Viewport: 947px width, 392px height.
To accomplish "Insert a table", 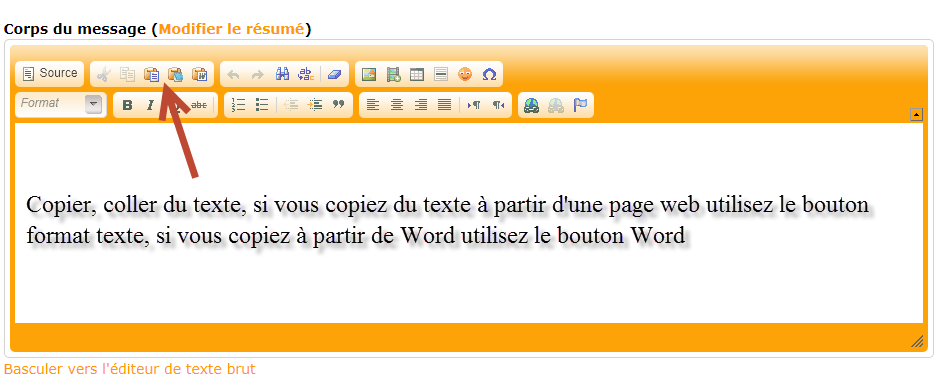I will pyautogui.click(x=417, y=74).
